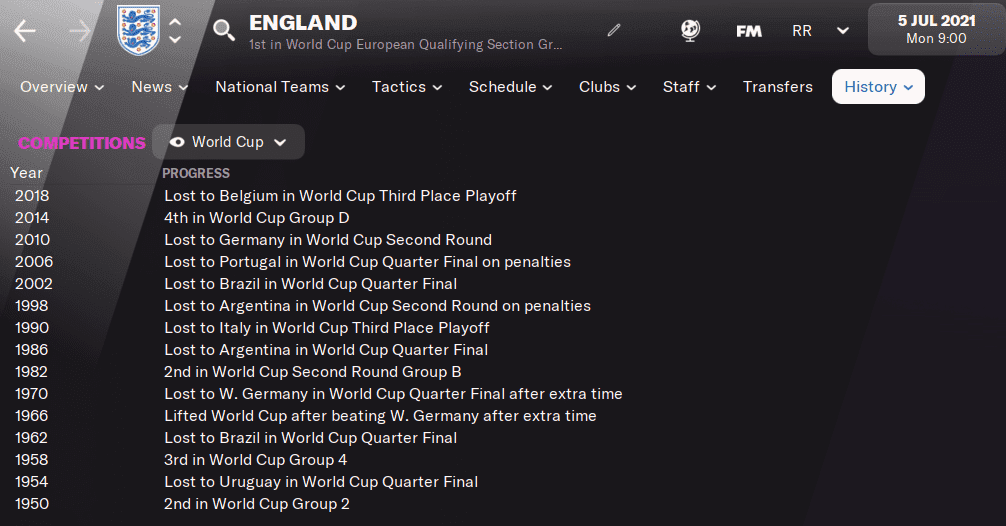Open search with the magnifying glass

click(224, 31)
